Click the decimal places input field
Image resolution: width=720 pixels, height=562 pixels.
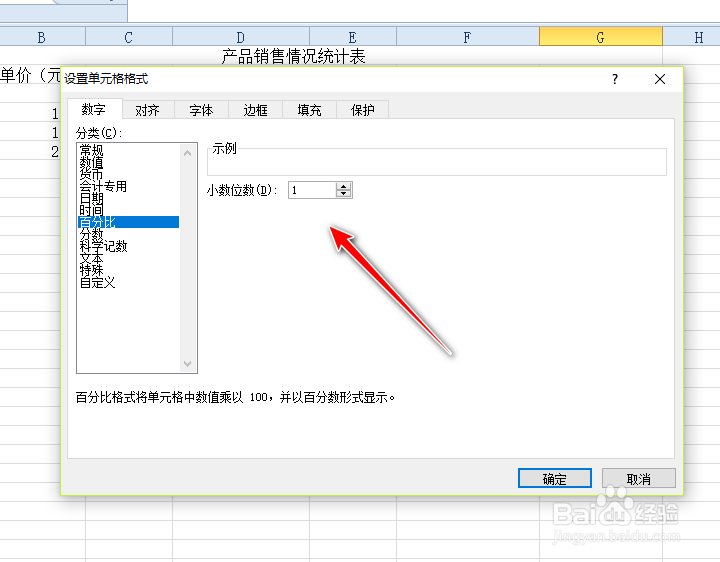click(312, 190)
